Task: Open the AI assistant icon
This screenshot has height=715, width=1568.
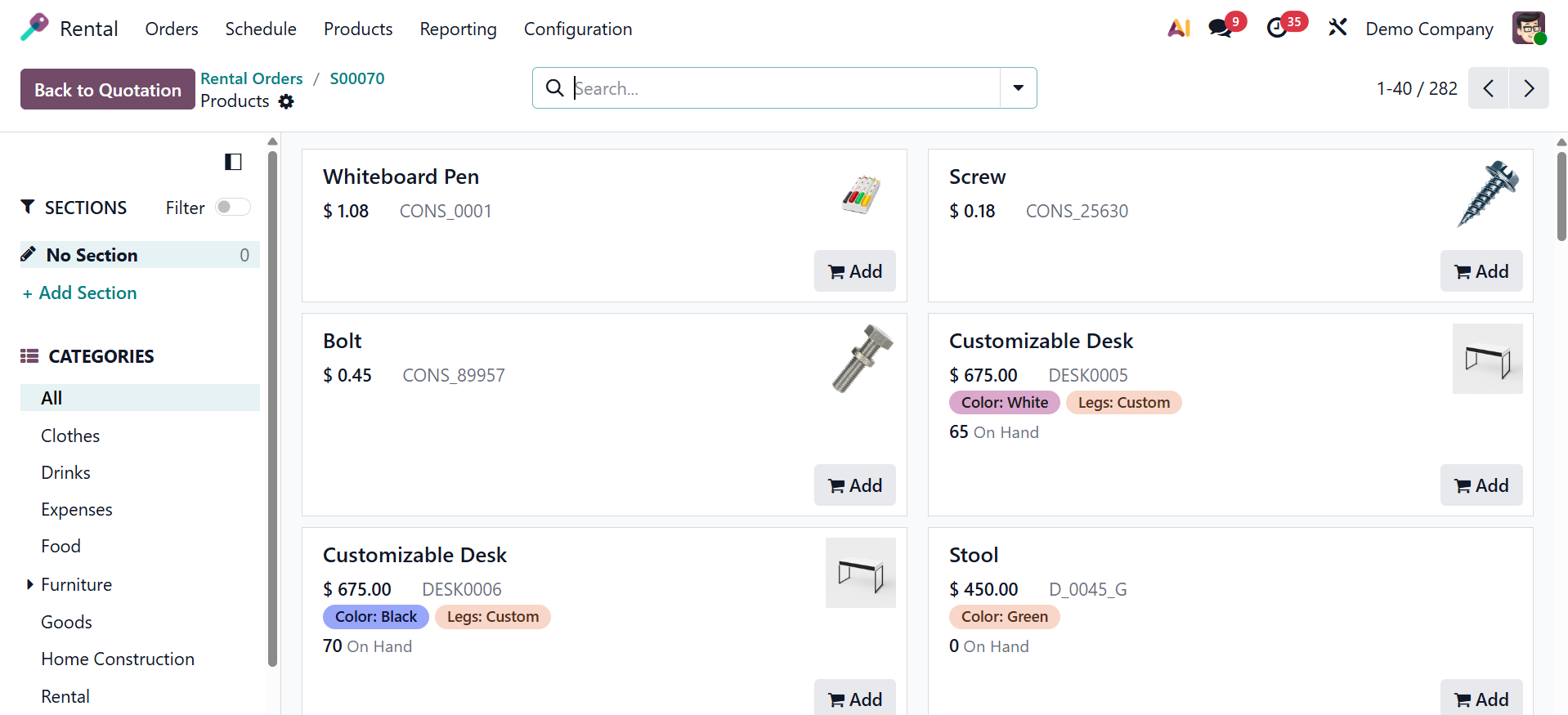Action: pyautogui.click(x=1178, y=29)
